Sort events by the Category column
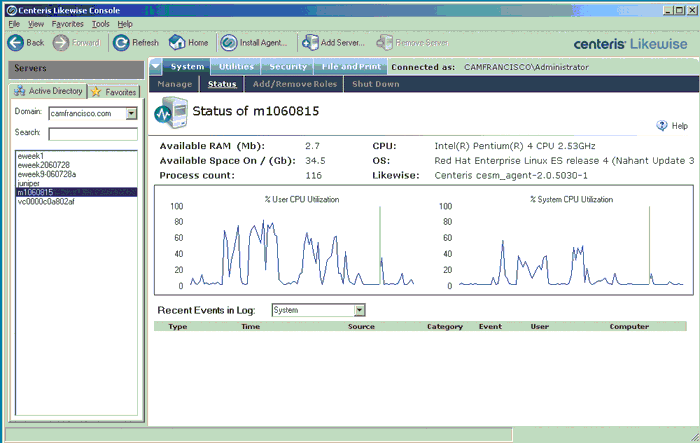700x443 pixels. pos(445,326)
